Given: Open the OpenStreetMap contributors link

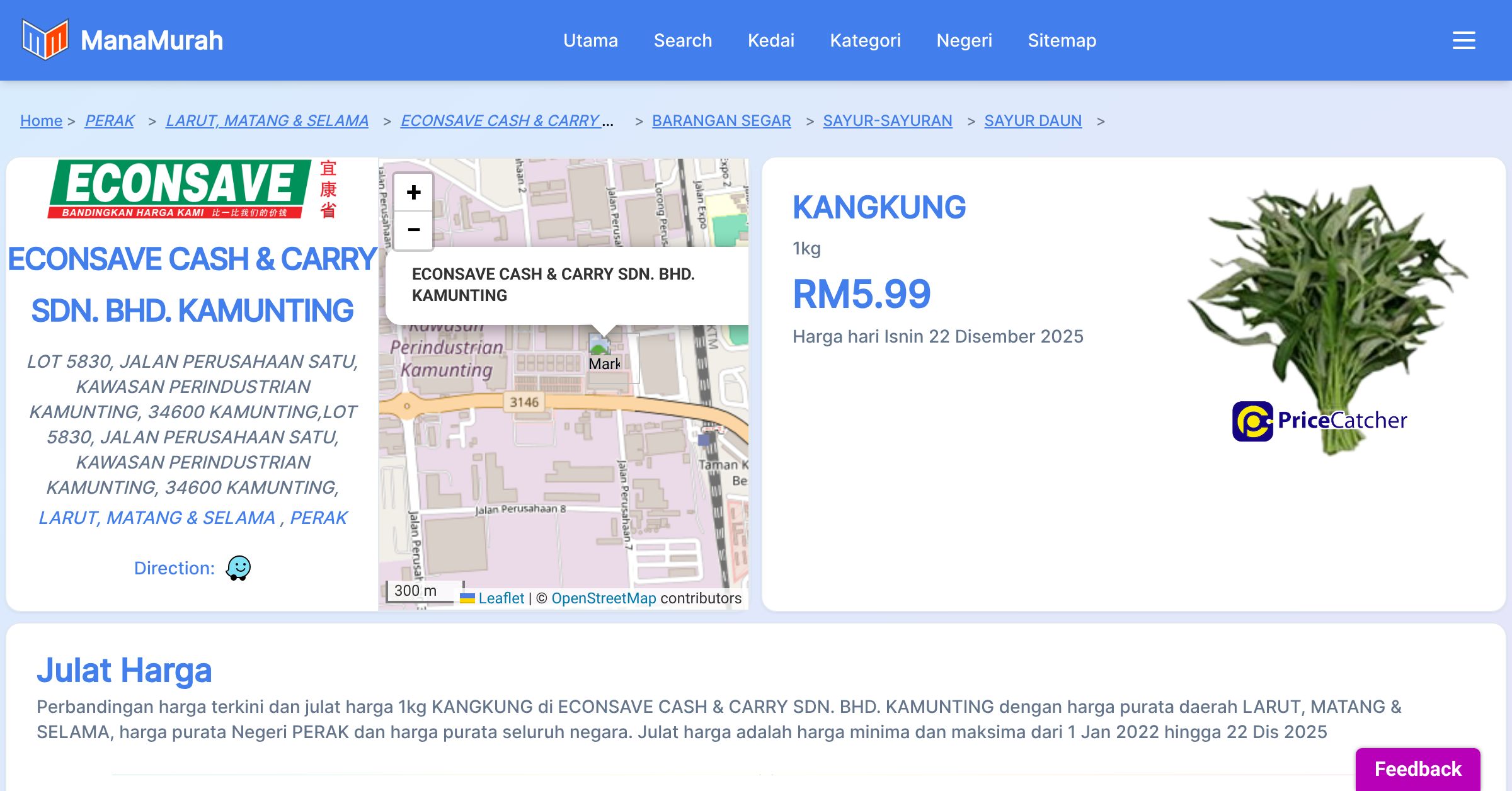Looking at the screenshot, I should 604,598.
